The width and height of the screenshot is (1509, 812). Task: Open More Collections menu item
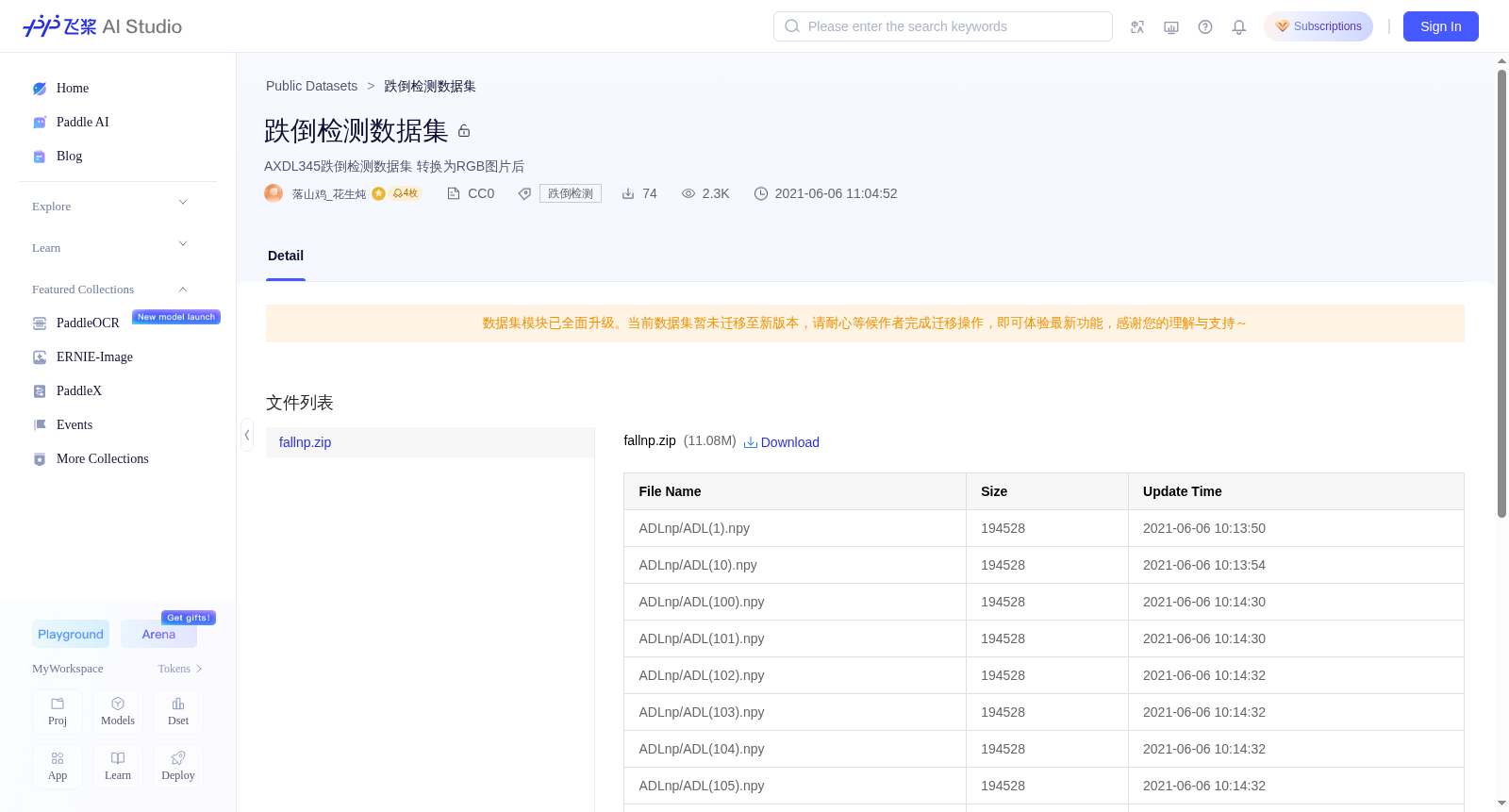point(103,459)
